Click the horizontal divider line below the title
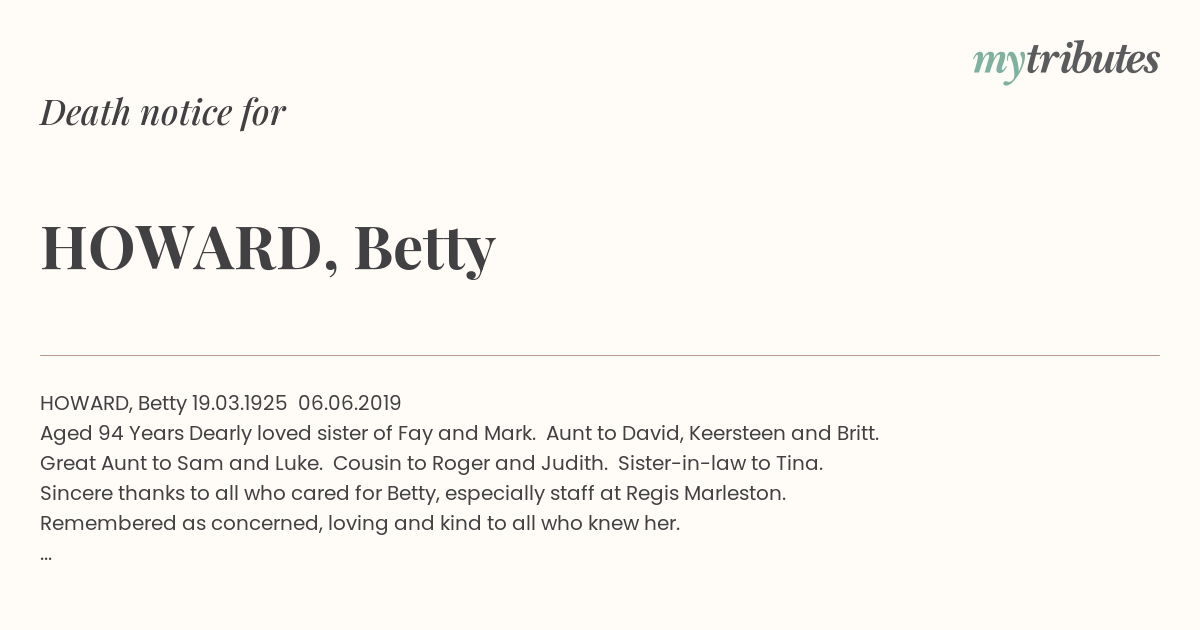Screen dimensions: 1200x630 (x=600, y=355)
